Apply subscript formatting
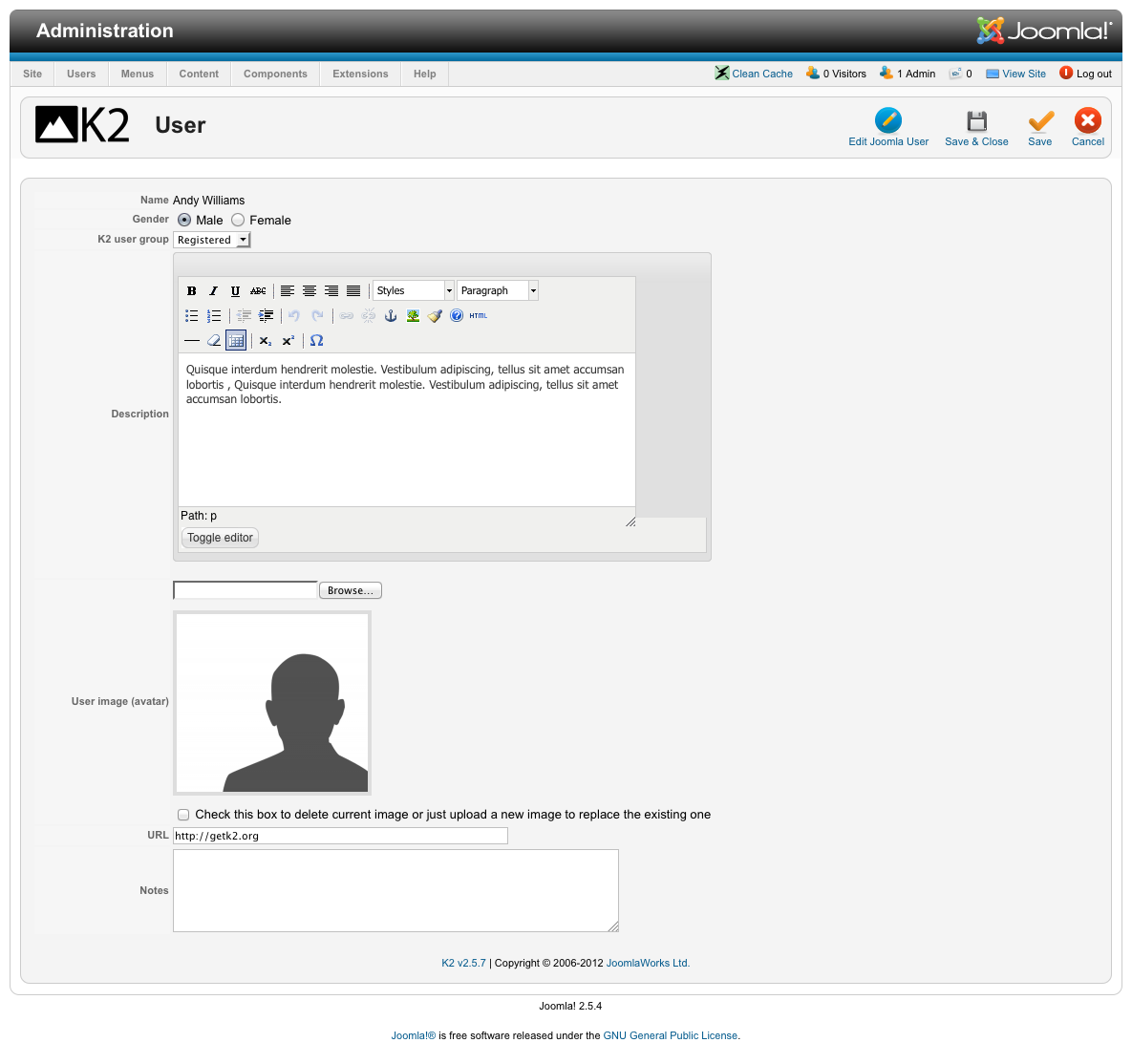 coord(266,341)
